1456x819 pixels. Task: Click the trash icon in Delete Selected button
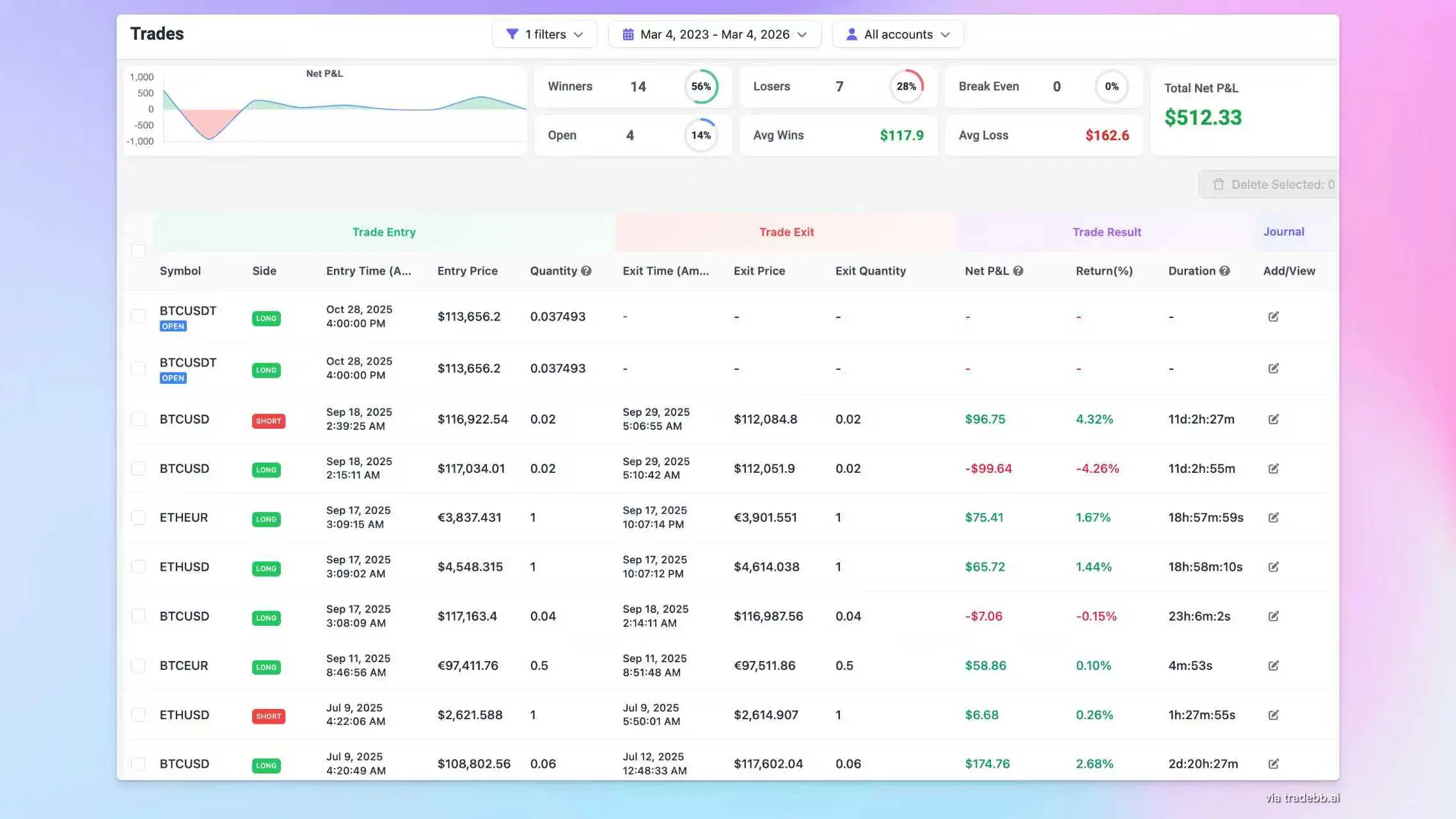click(x=1219, y=184)
